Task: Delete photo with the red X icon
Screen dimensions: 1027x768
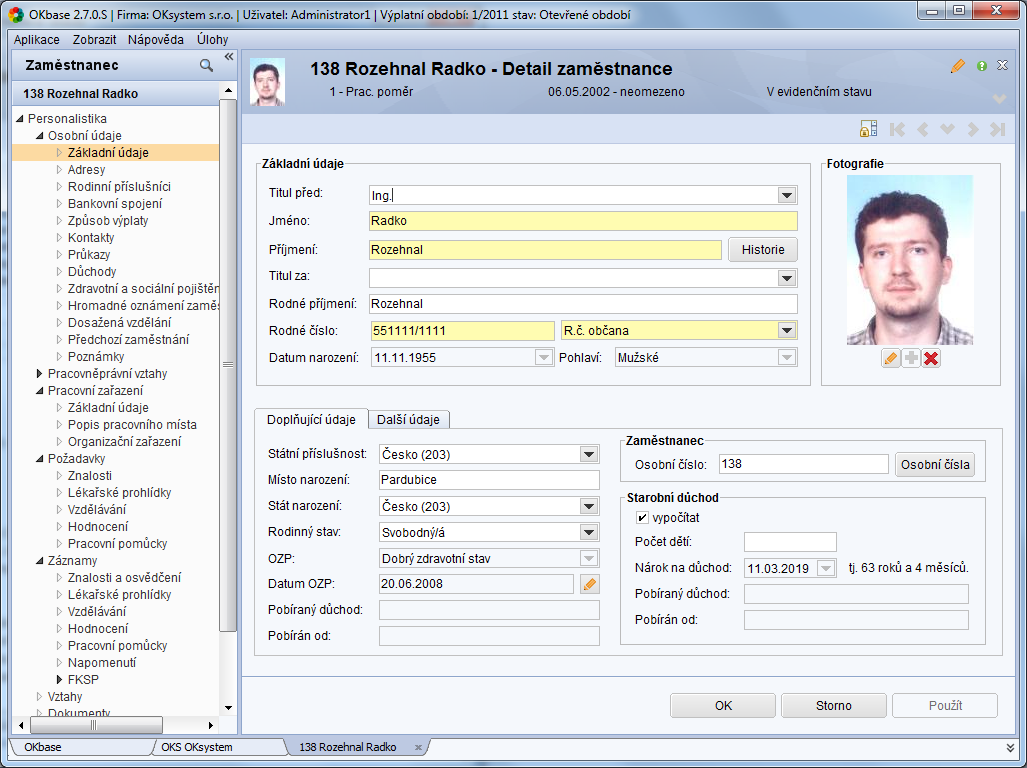Action: coord(931,358)
